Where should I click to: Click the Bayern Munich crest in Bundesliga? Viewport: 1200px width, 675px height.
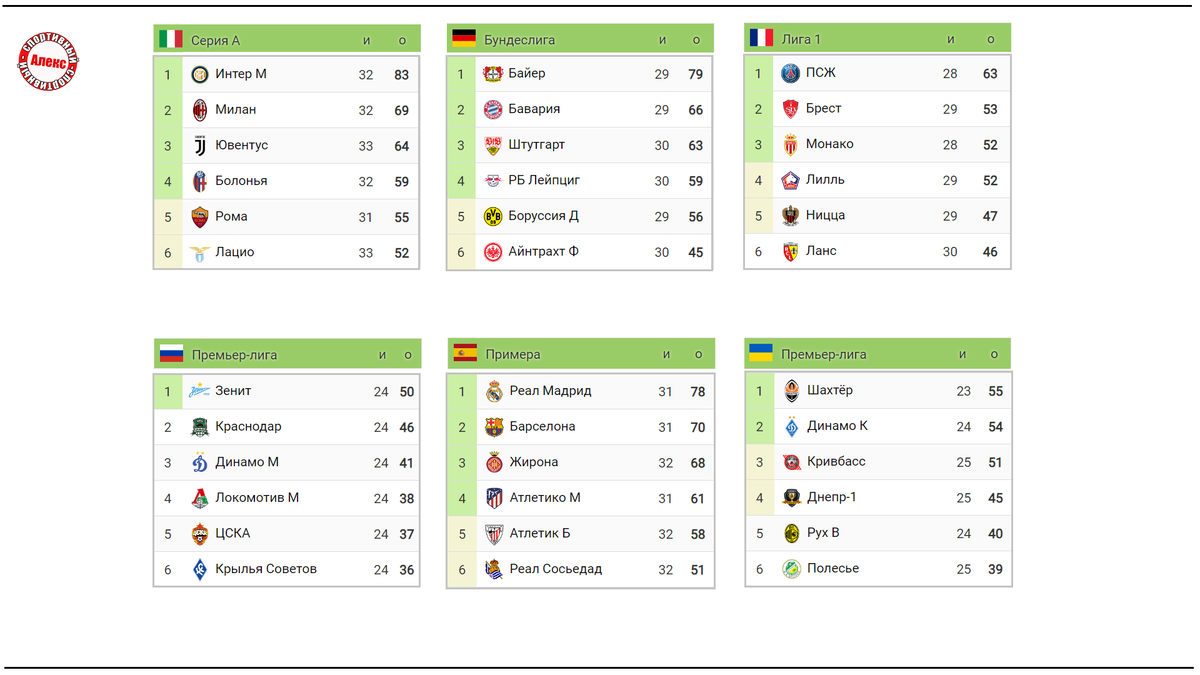click(x=493, y=109)
